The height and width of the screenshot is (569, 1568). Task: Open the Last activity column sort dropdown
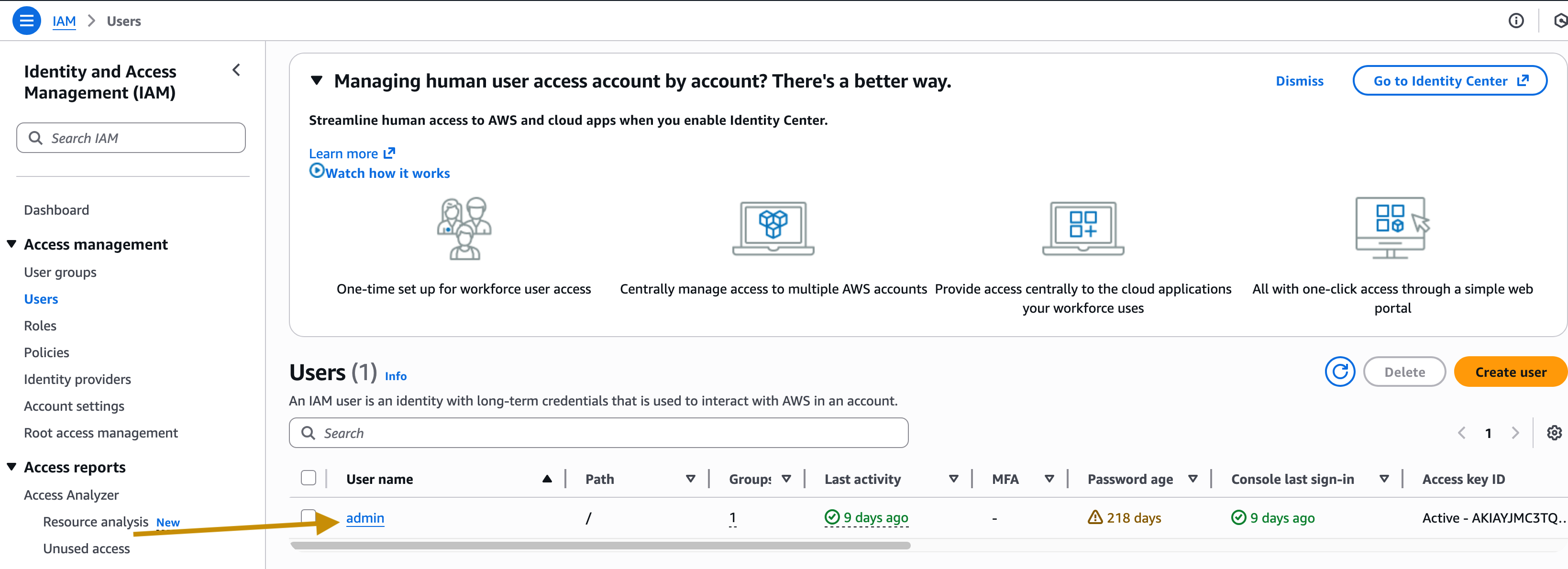coord(953,479)
